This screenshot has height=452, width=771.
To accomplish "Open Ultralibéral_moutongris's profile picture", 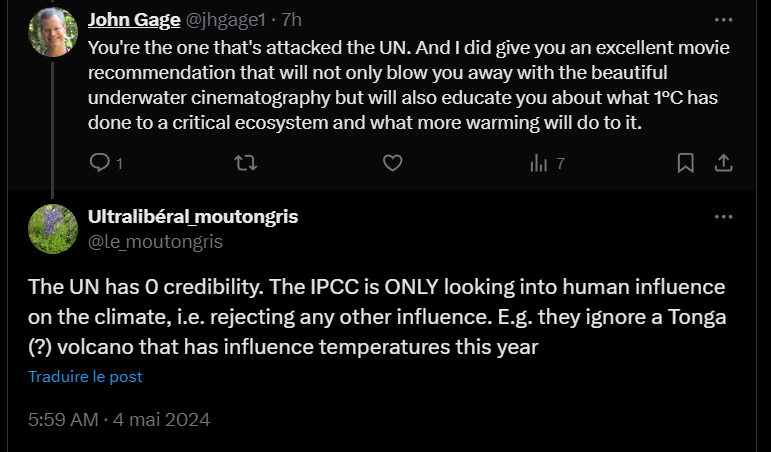I will [53, 229].
